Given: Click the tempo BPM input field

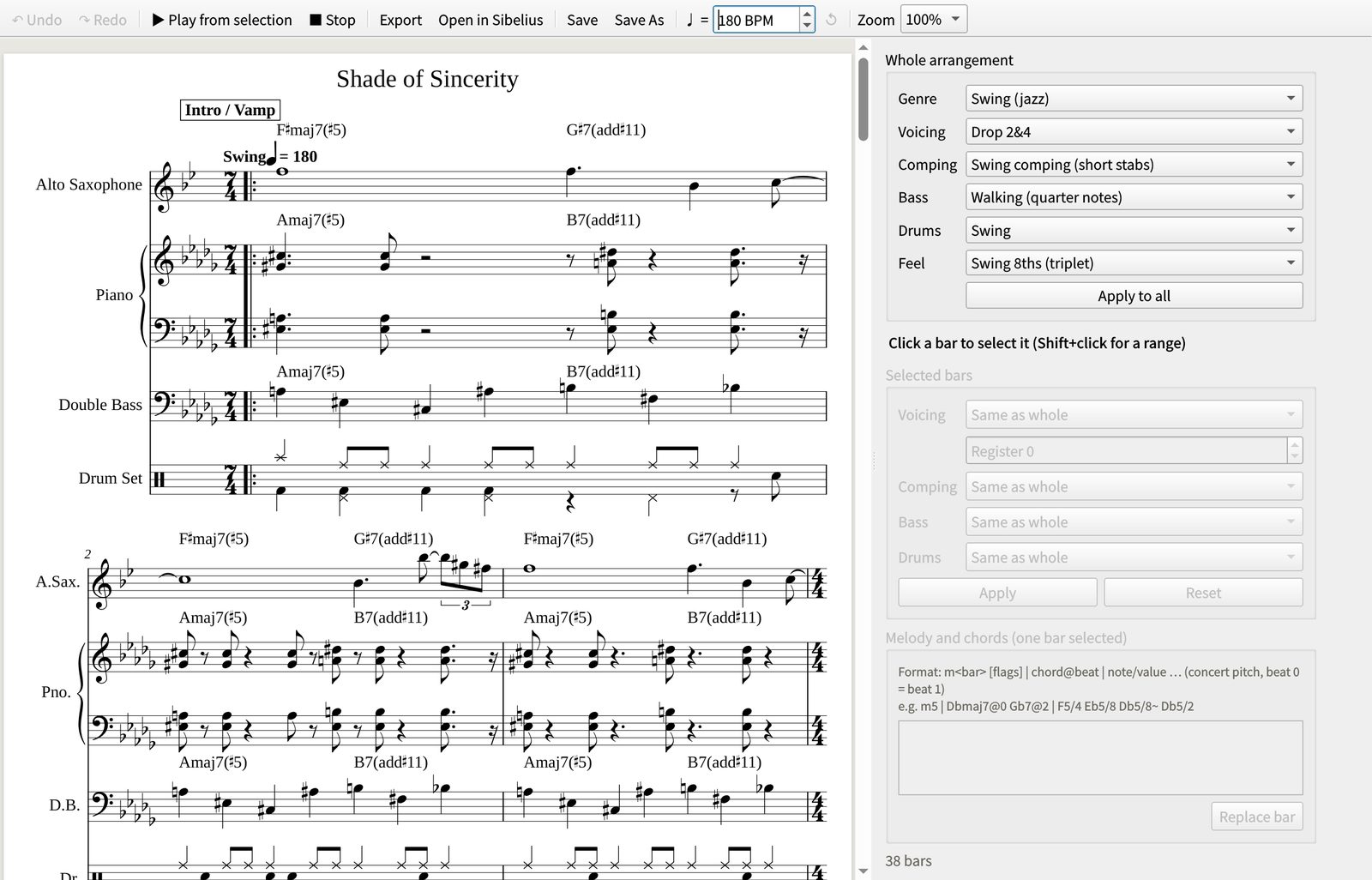Looking at the screenshot, I should [x=757, y=20].
